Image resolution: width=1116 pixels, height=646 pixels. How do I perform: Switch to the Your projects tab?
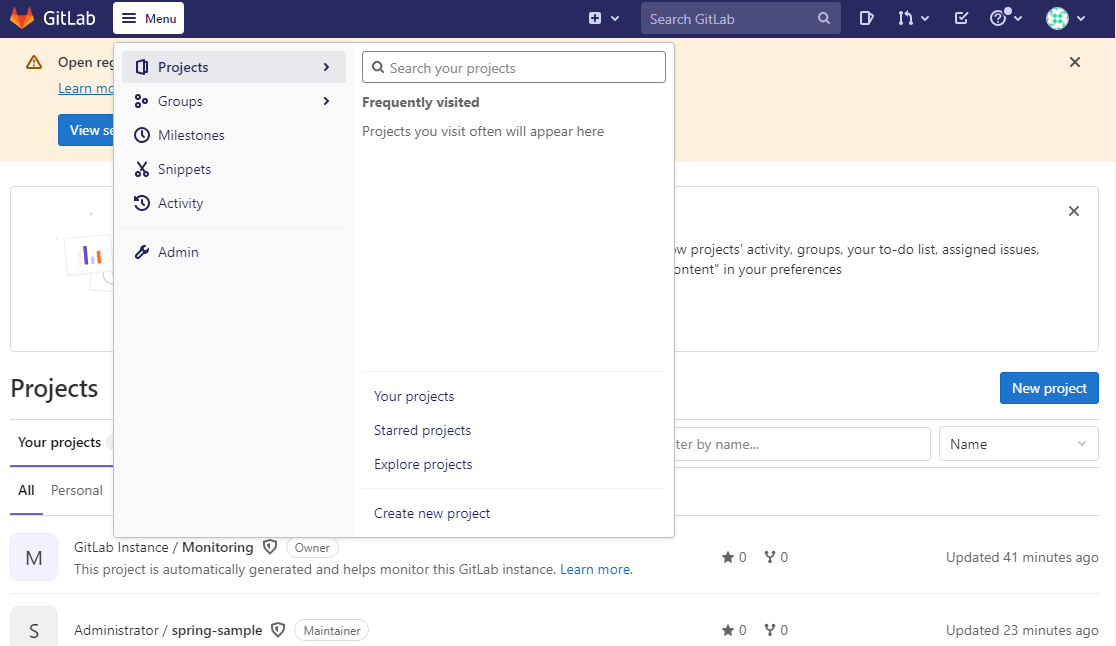tap(59, 443)
